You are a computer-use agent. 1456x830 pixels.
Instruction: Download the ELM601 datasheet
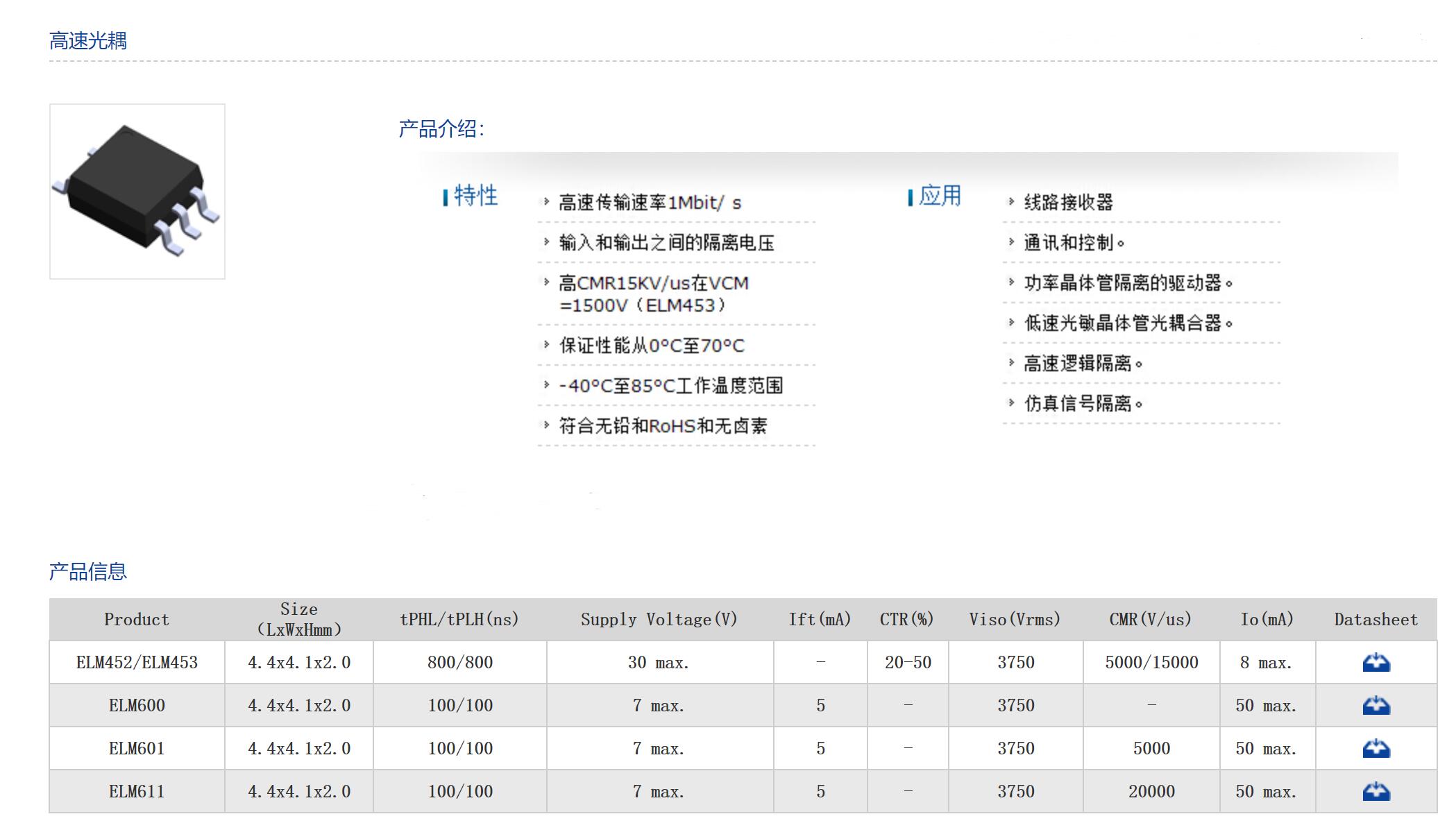1375,749
